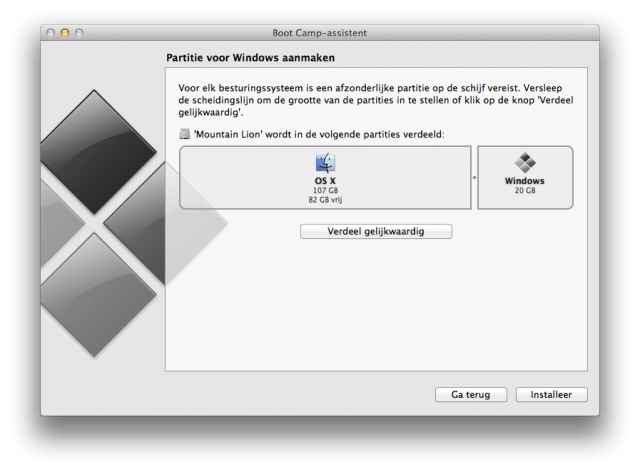Click the partition divider handle dot
Viewport: 640px width, 472px height.
(475, 177)
